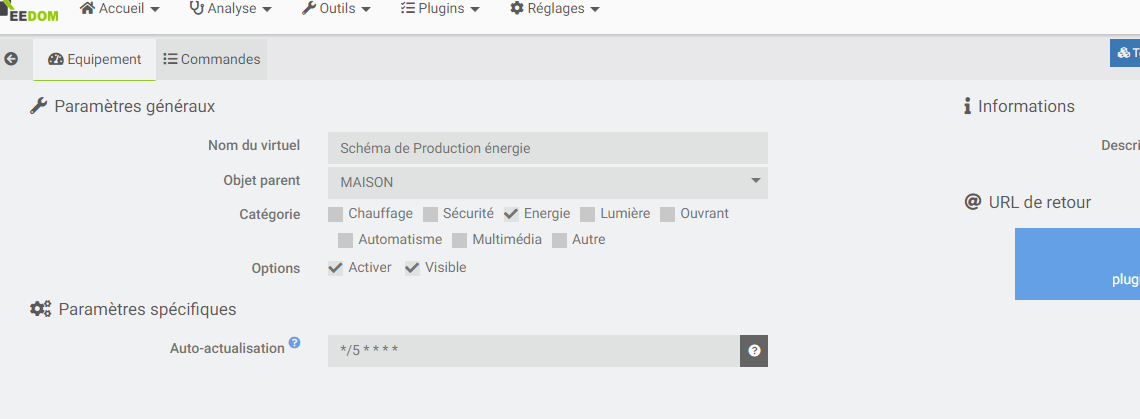Click the cron helper question mark button
1140x419 pixels.
(x=754, y=351)
